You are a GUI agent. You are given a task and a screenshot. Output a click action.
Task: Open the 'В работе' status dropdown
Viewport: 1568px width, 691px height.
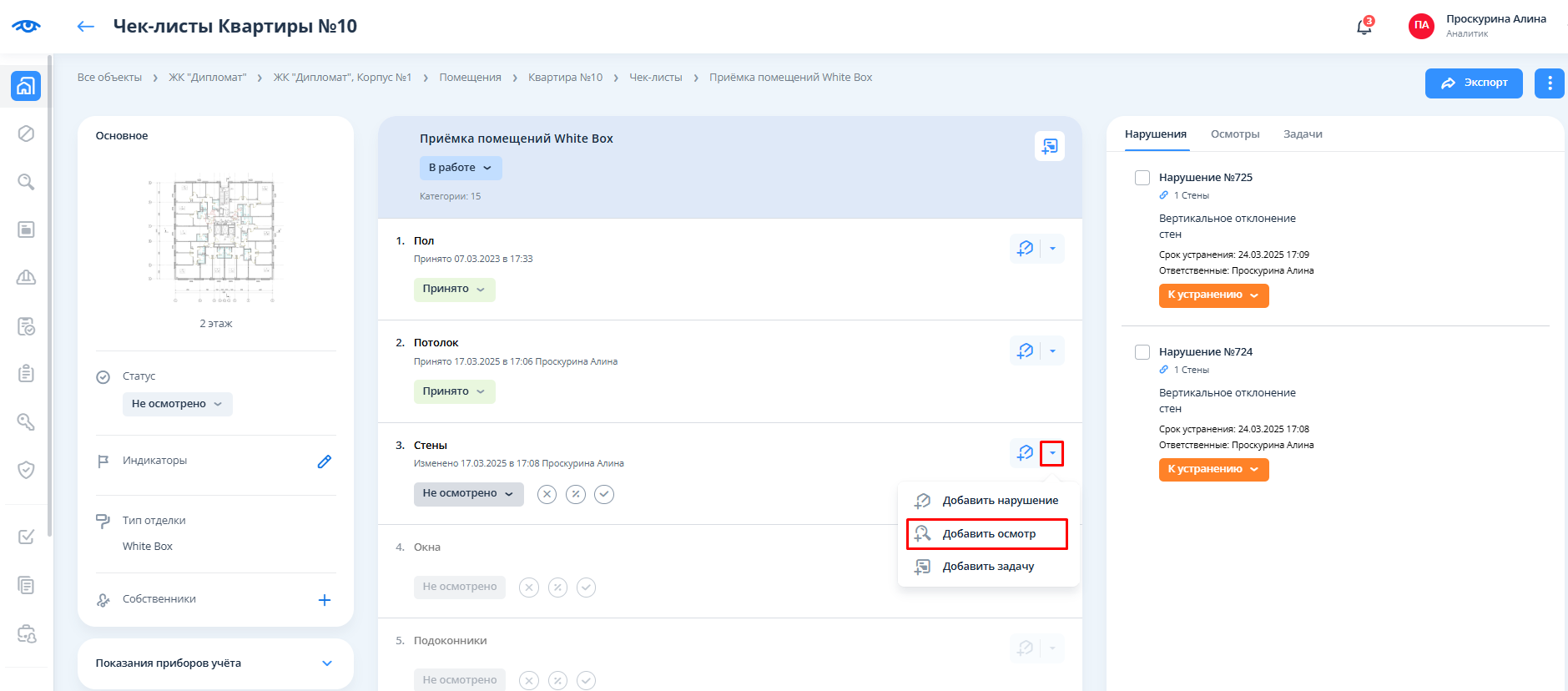click(460, 168)
